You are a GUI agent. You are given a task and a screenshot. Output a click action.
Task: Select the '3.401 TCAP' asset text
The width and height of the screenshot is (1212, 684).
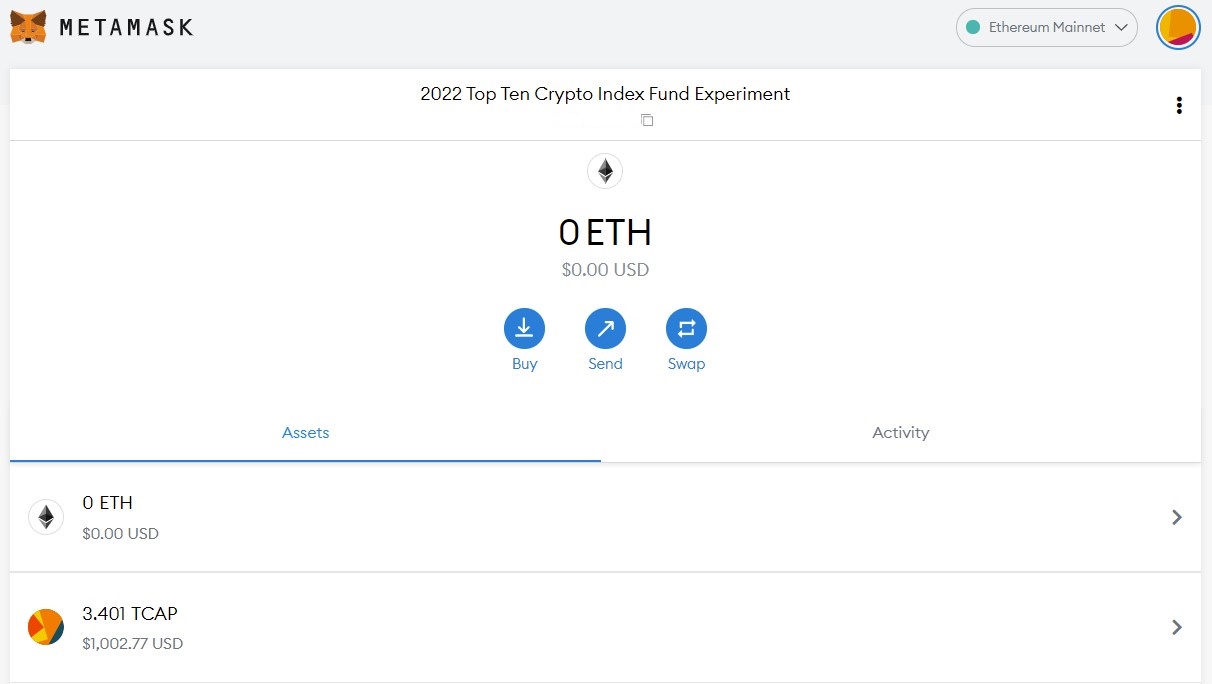pos(130,613)
